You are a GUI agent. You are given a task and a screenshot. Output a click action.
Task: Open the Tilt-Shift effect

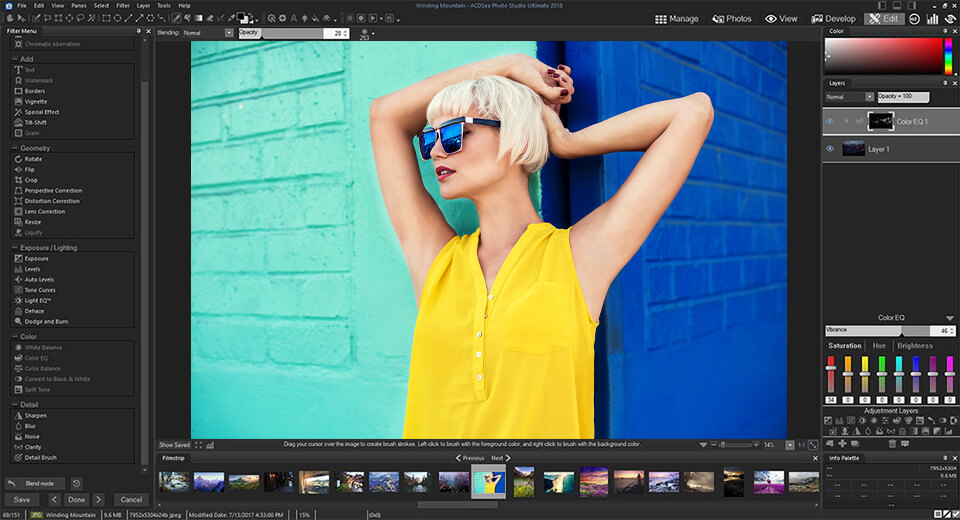pos(35,122)
